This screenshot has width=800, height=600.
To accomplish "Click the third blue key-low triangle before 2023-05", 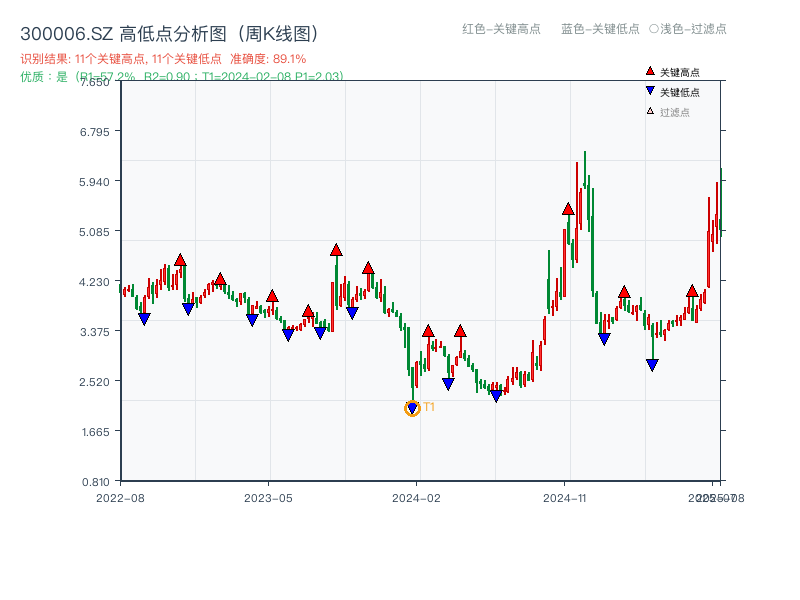I will (x=252, y=320).
